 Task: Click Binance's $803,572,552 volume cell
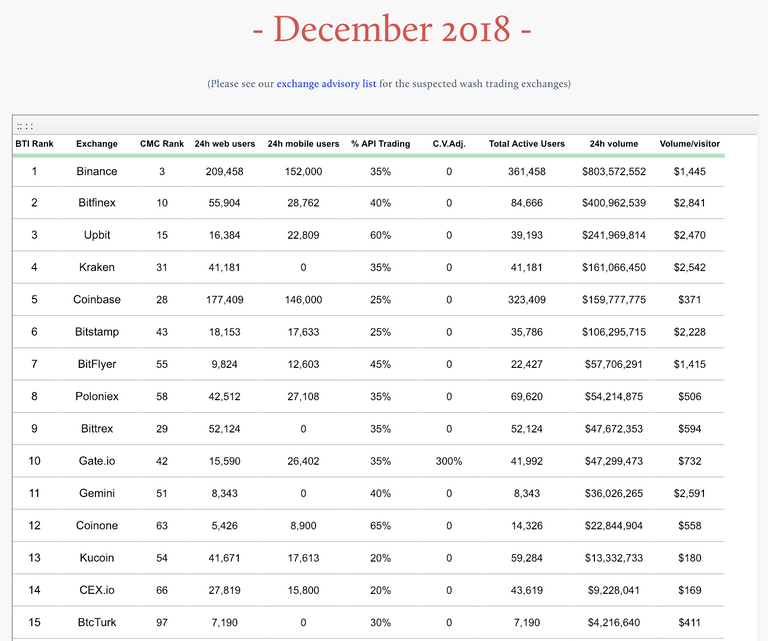(613, 172)
